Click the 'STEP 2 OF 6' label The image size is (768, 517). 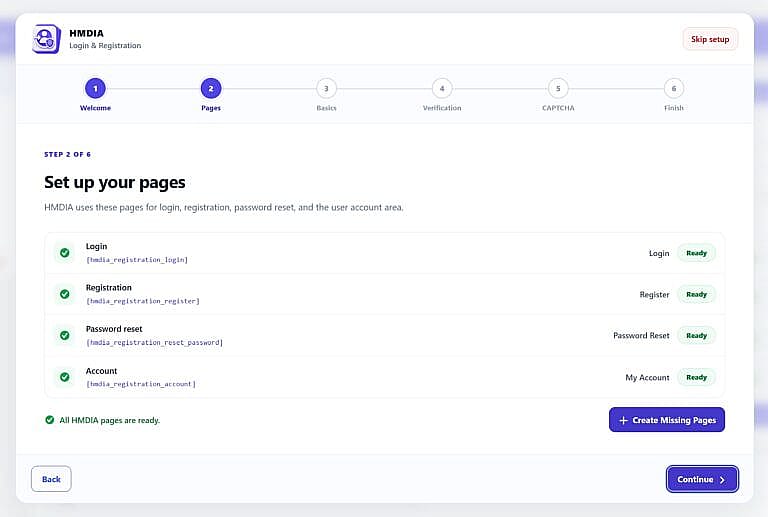(68, 154)
